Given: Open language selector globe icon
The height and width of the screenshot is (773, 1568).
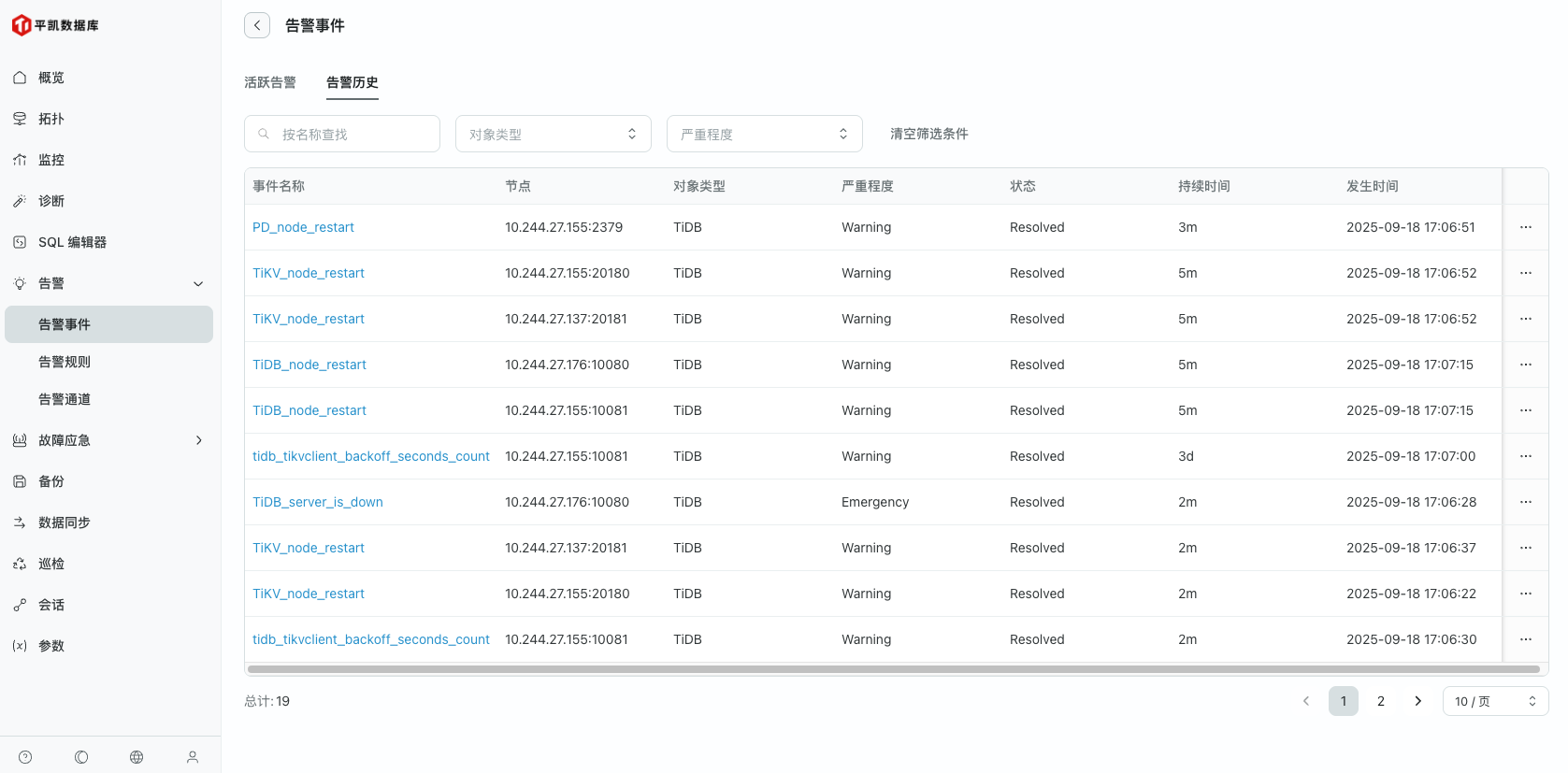Looking at the screenshot, I should [x=137, y=757].
